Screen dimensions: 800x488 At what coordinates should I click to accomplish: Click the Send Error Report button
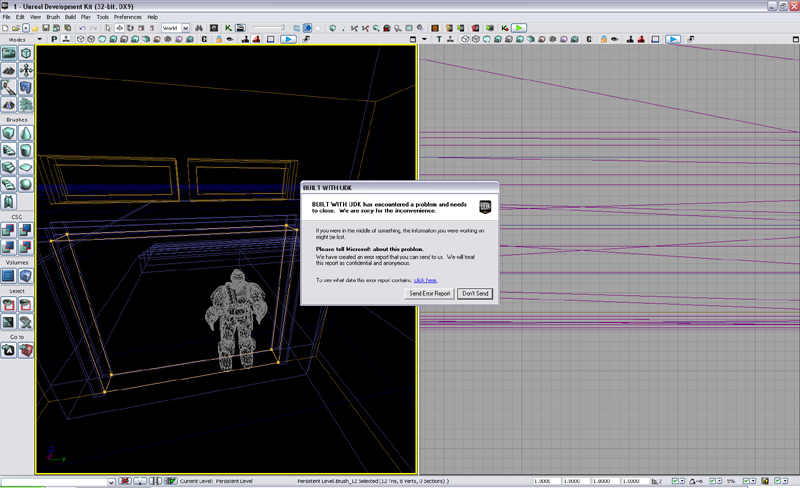click(430, 294)
